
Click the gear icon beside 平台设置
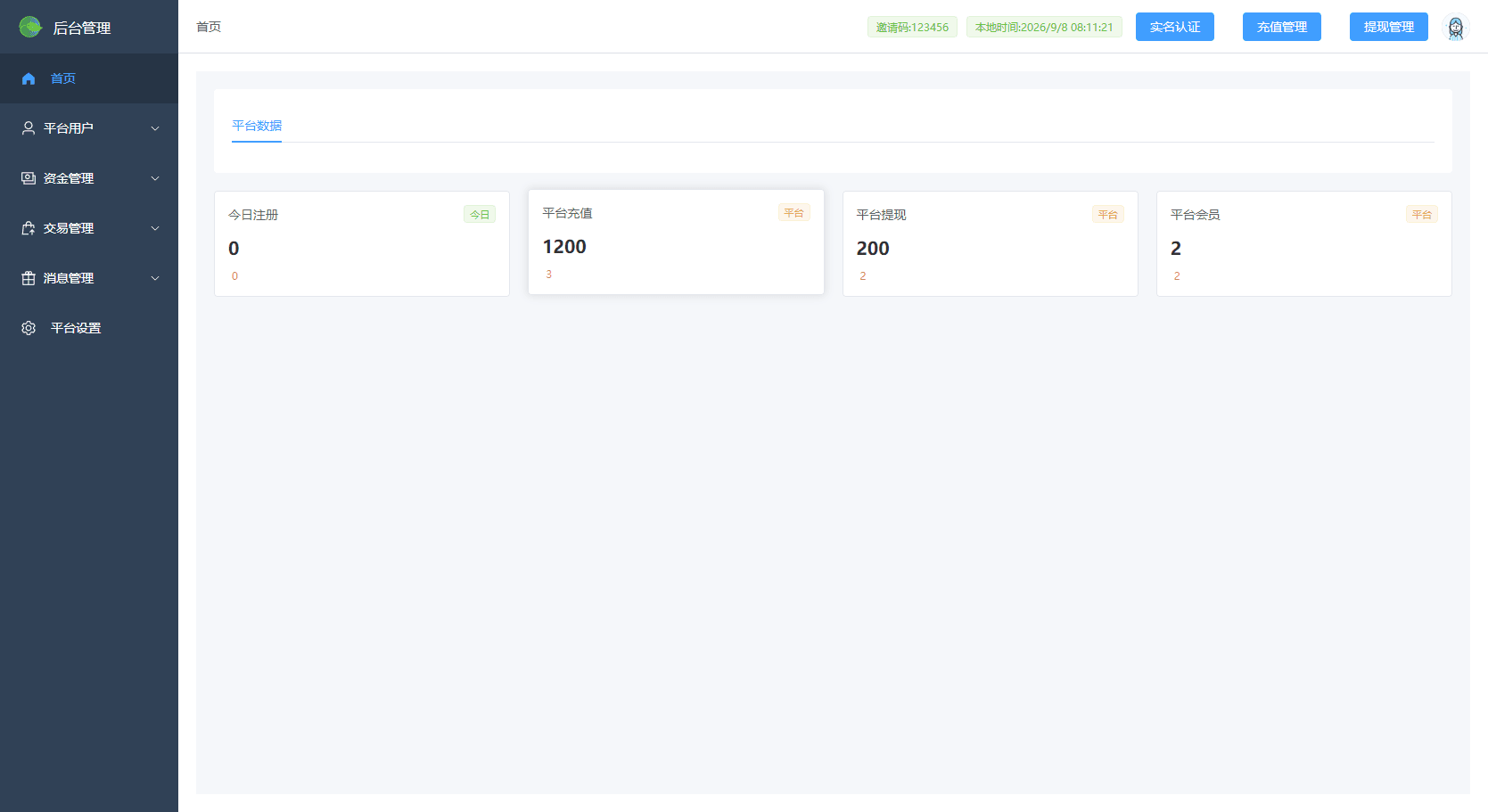pos(29,328)
